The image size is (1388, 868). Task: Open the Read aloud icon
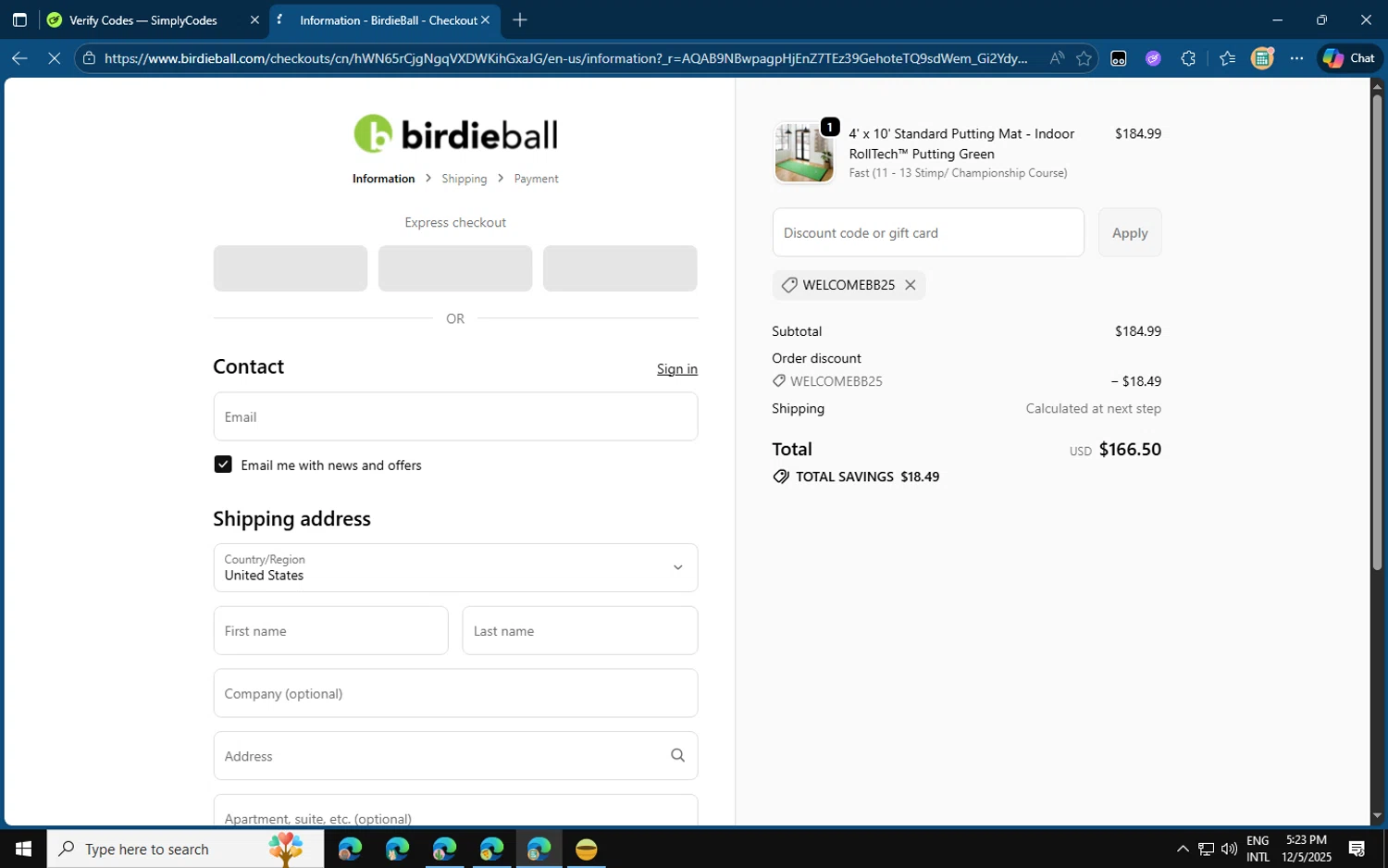[1056, 58]
